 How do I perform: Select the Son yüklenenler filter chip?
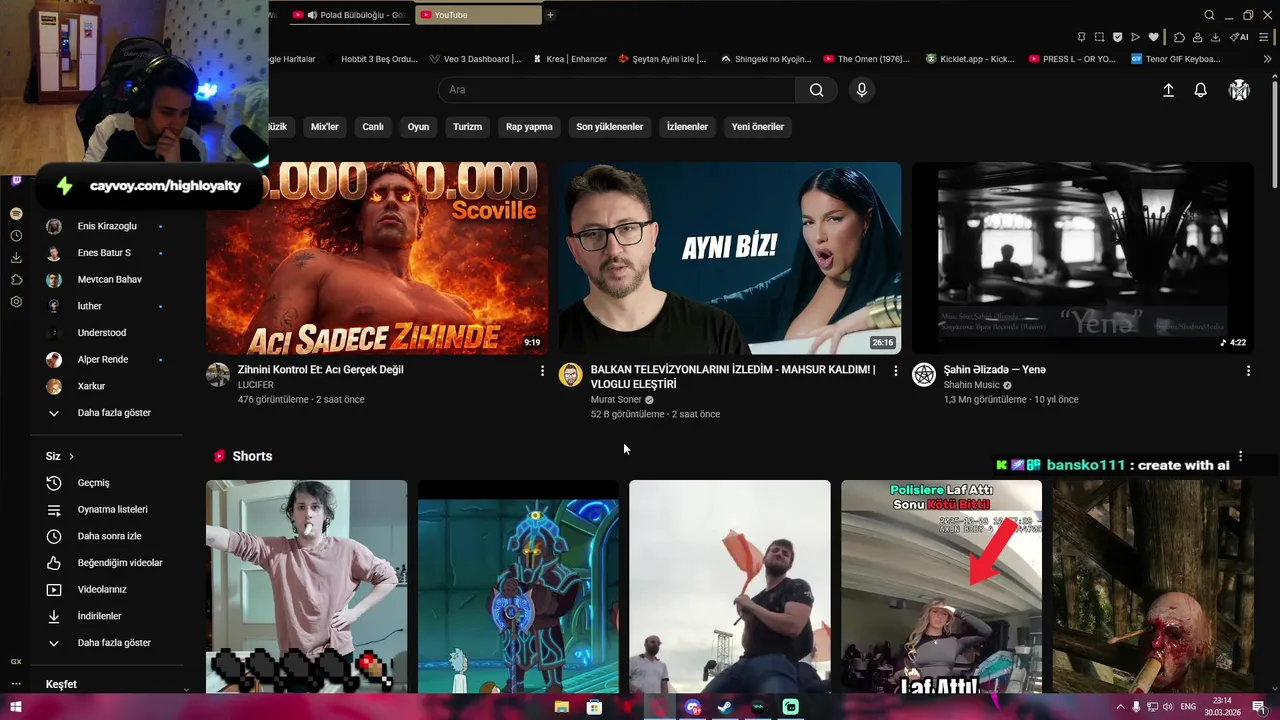tap(609, 127)
